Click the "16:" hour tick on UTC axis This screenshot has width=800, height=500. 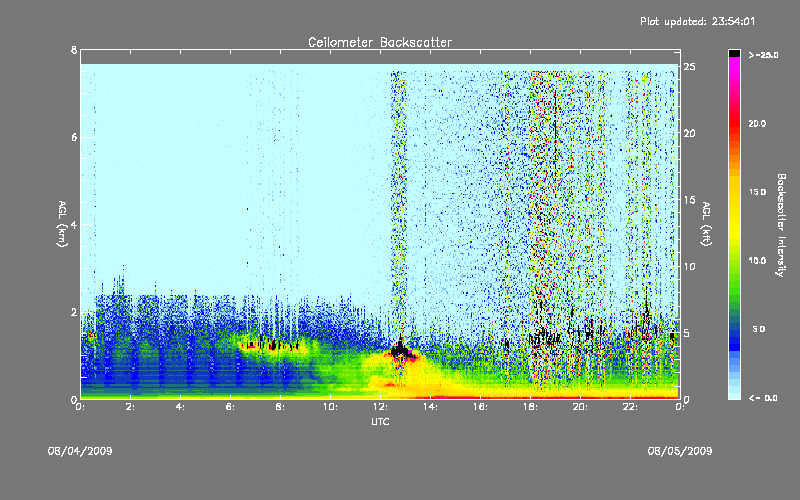[x=480, y=407]
